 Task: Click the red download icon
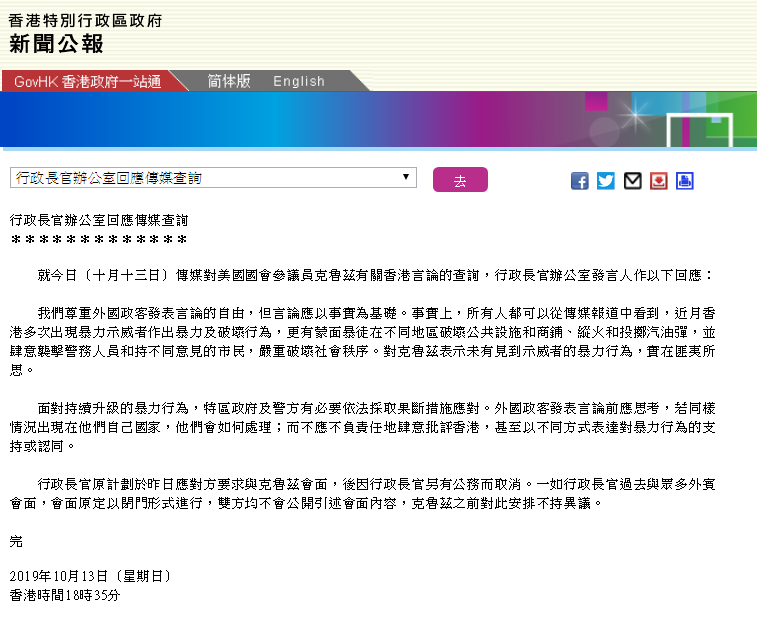pyautogui.click(x=658, y=181)
